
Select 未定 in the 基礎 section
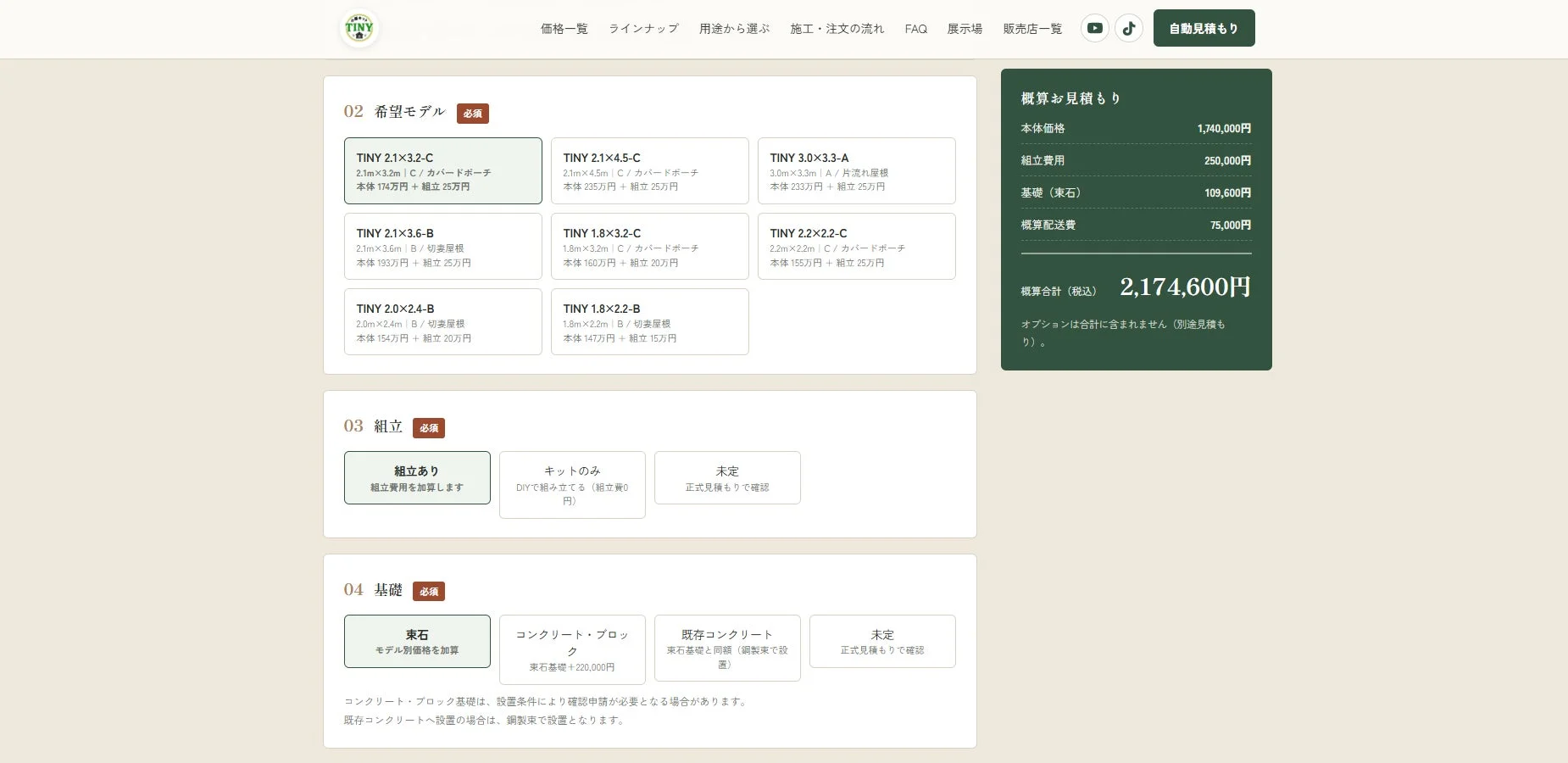click(882, 641)
